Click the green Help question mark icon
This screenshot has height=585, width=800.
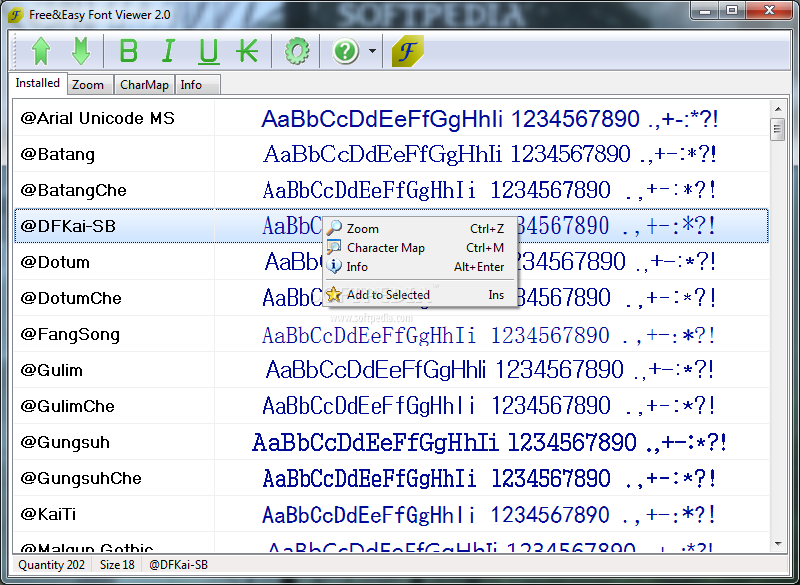click(345, 51)
